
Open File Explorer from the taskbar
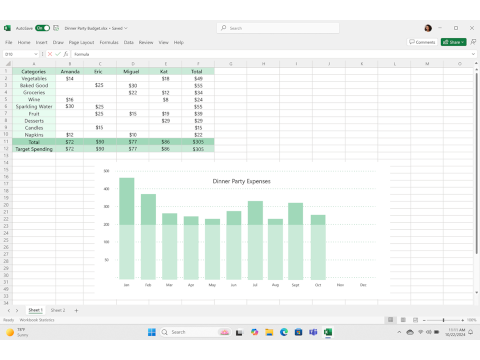269,332
